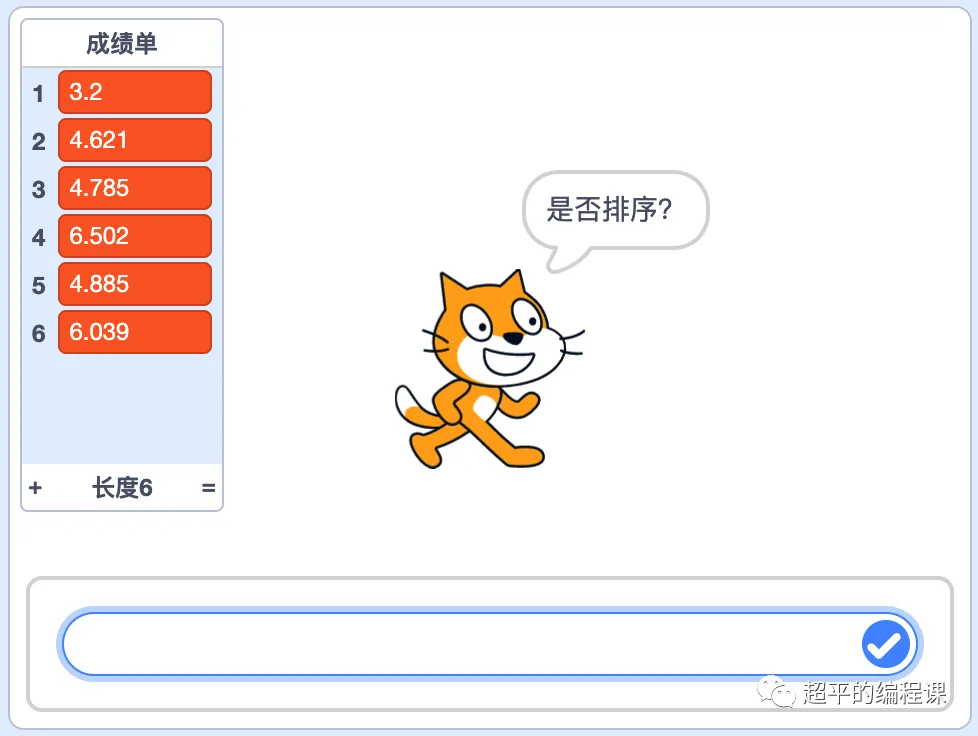Select list item 4 with value 6.502
The width and height of the screenshot is (978, 736).
tap(135, 236)
